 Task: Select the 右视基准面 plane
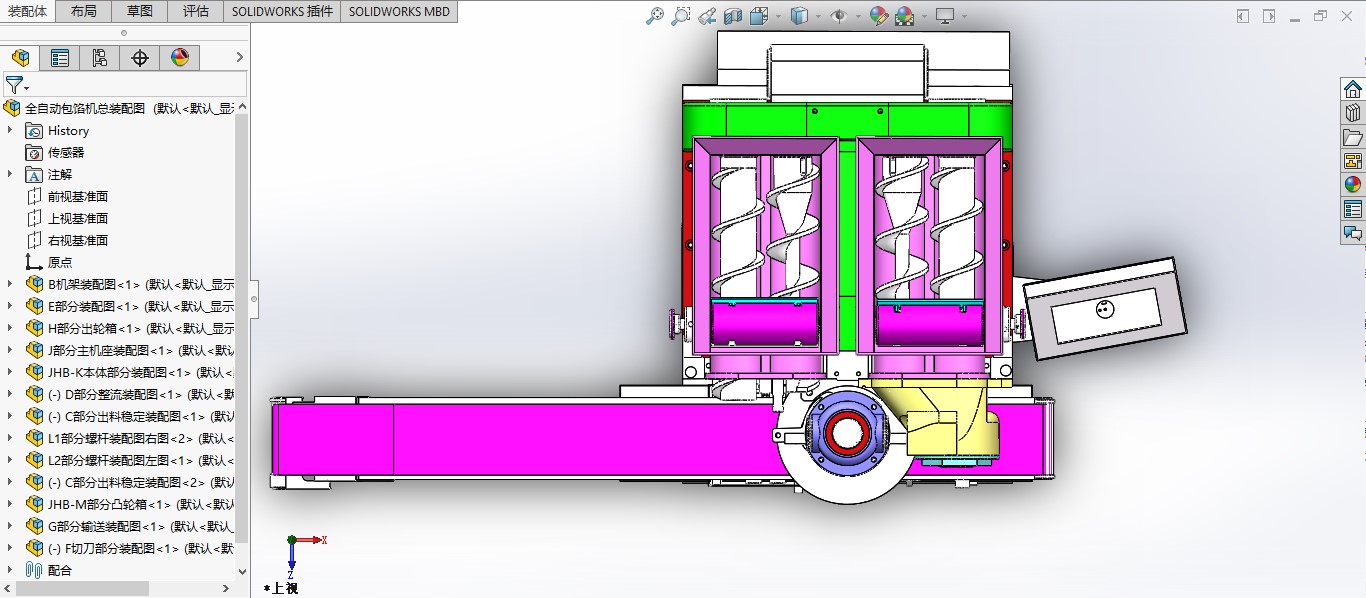67,240
